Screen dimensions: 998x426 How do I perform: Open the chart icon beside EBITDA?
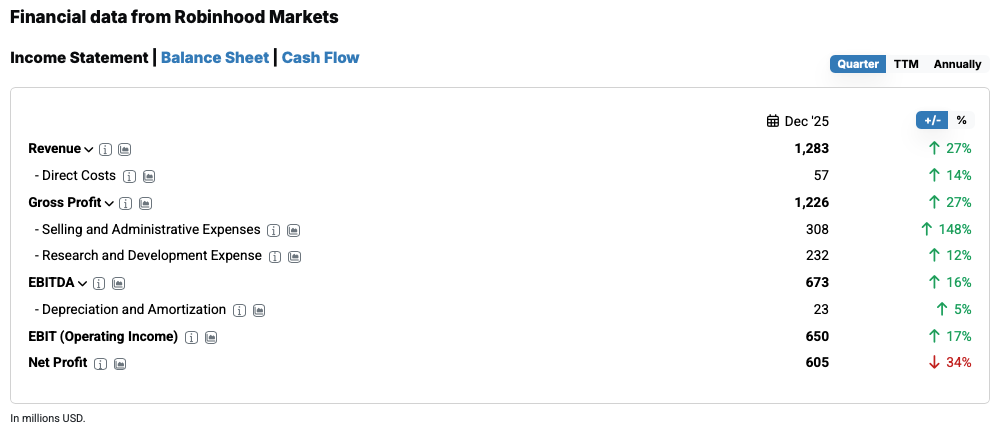click(x=119, y=284)
